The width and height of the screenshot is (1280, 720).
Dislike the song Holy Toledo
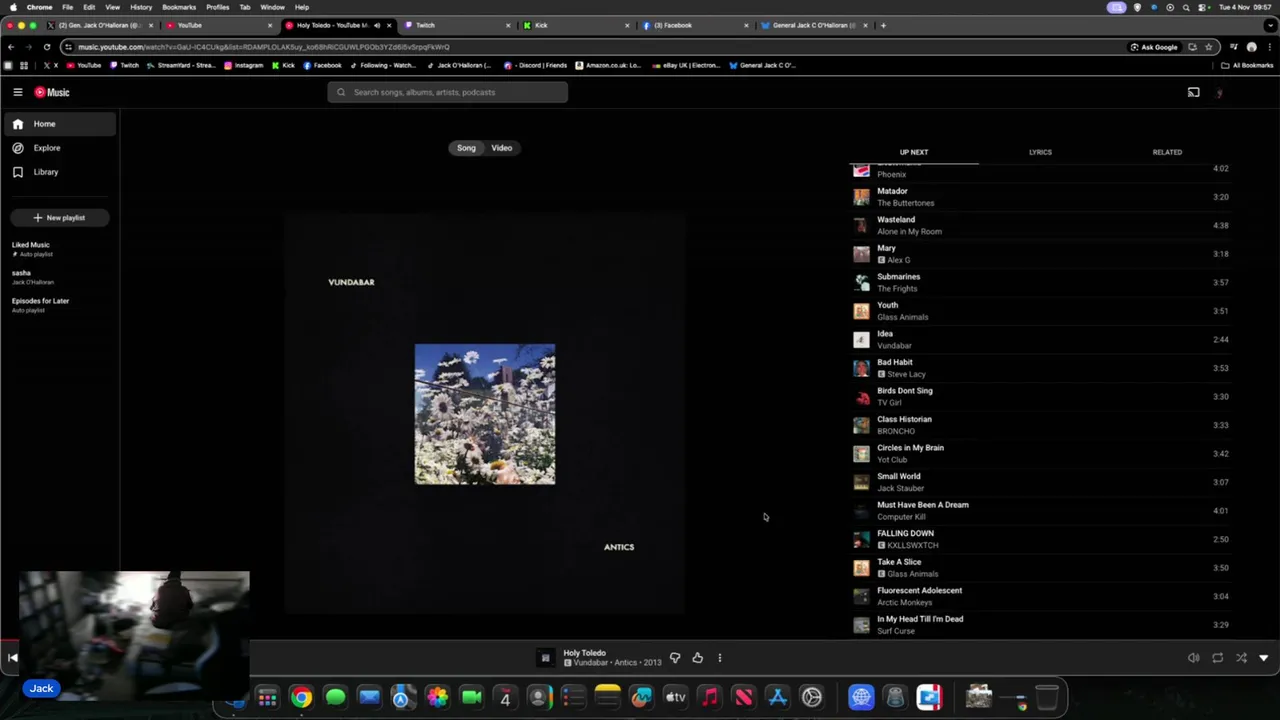675,658
